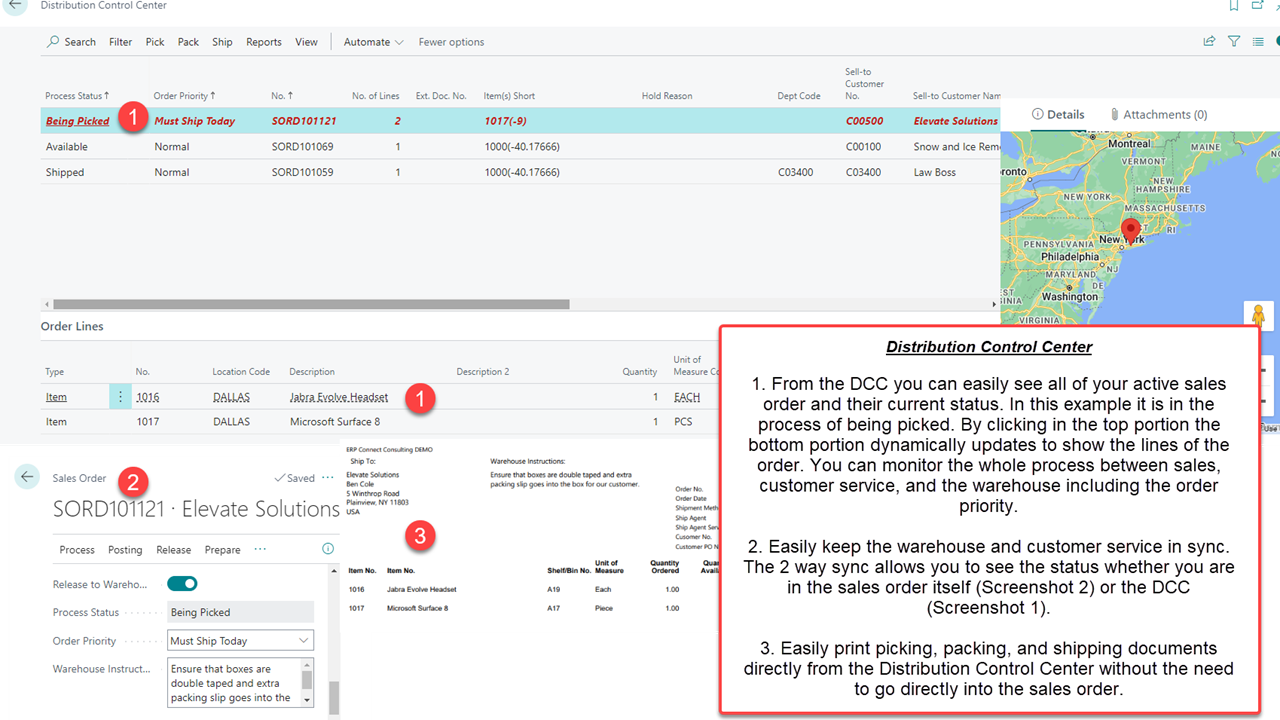Open the Reports menu
Image resolution: width=1280 pixels, height=720 pixels.
pos(264,42)
